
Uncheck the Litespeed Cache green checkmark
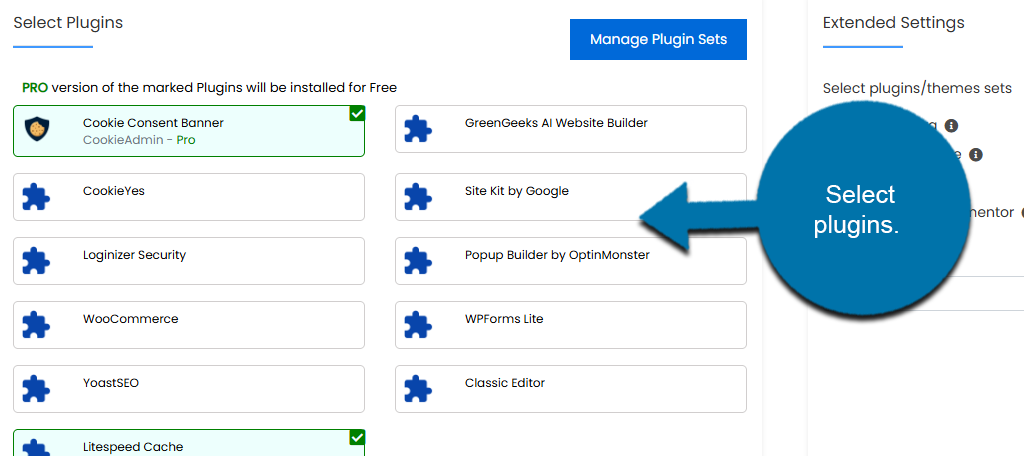[x=357, y=438]
